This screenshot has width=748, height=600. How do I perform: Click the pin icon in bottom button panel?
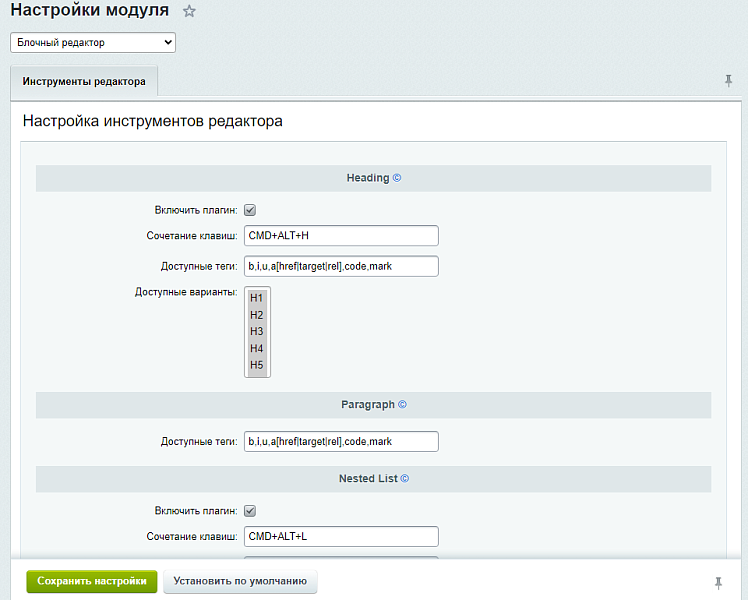click(x=718, y=582)
